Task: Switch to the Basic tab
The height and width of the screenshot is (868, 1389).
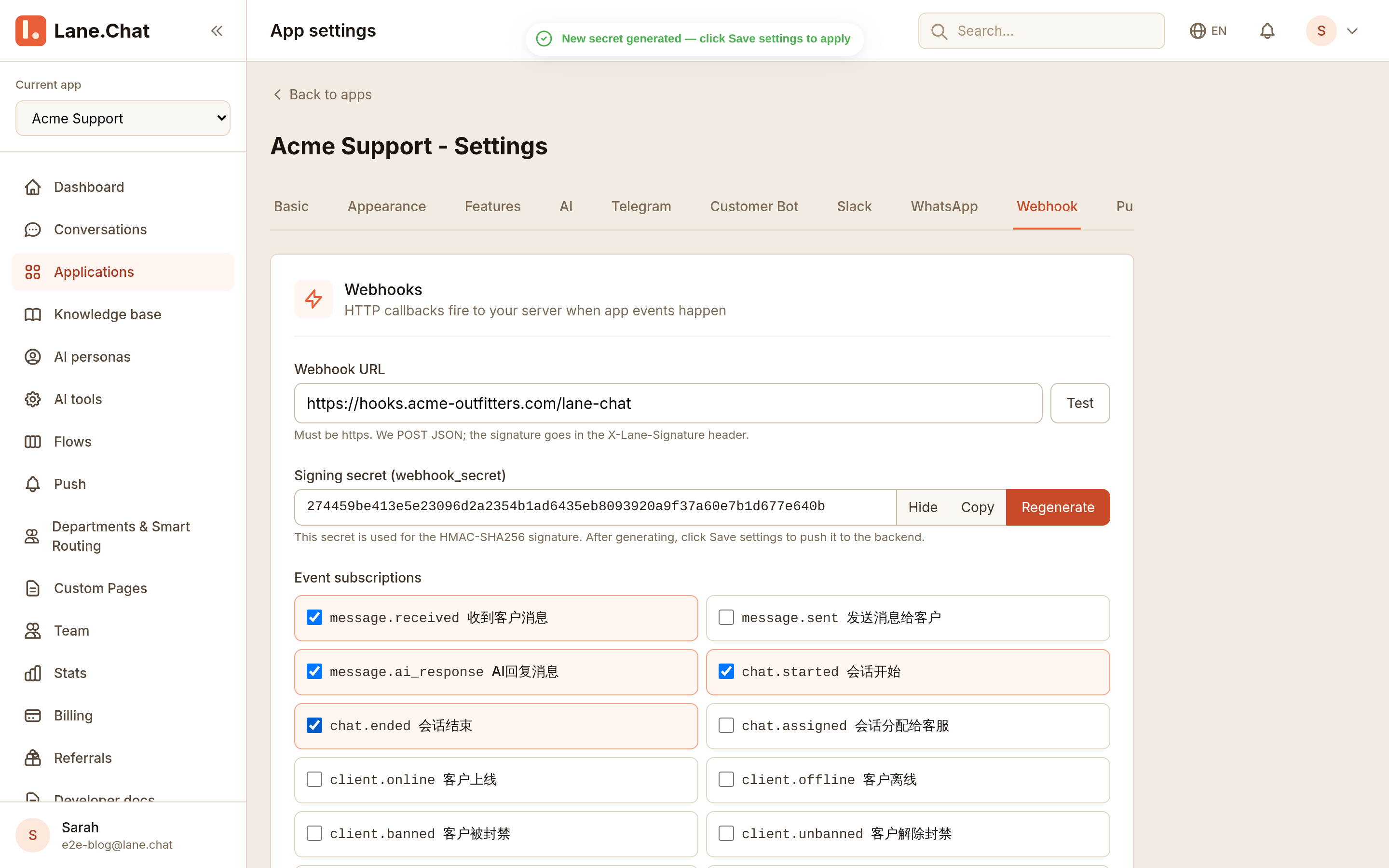Action: [x=291, y=207]
